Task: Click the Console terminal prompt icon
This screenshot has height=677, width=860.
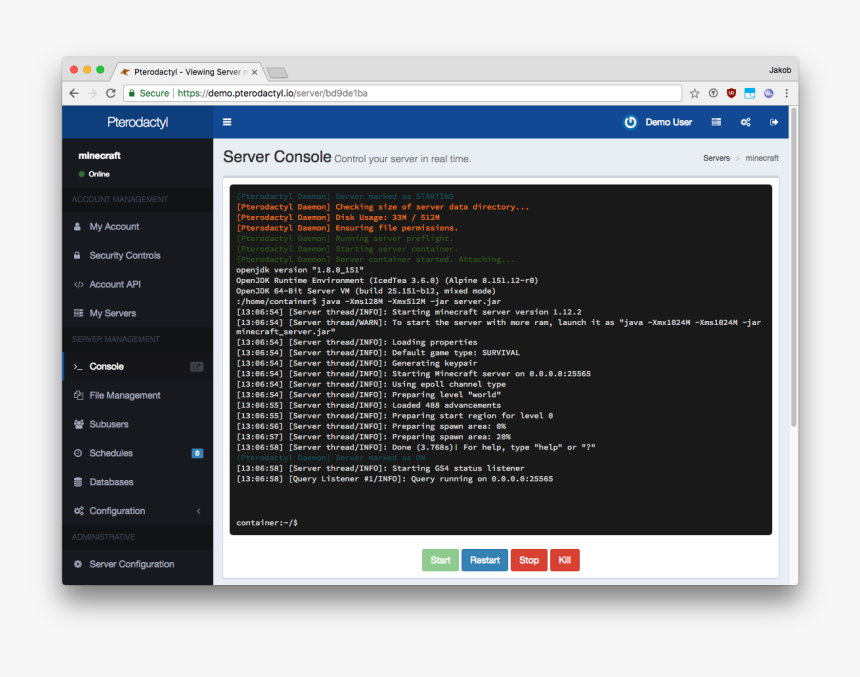Action: (x=78, y=366)
